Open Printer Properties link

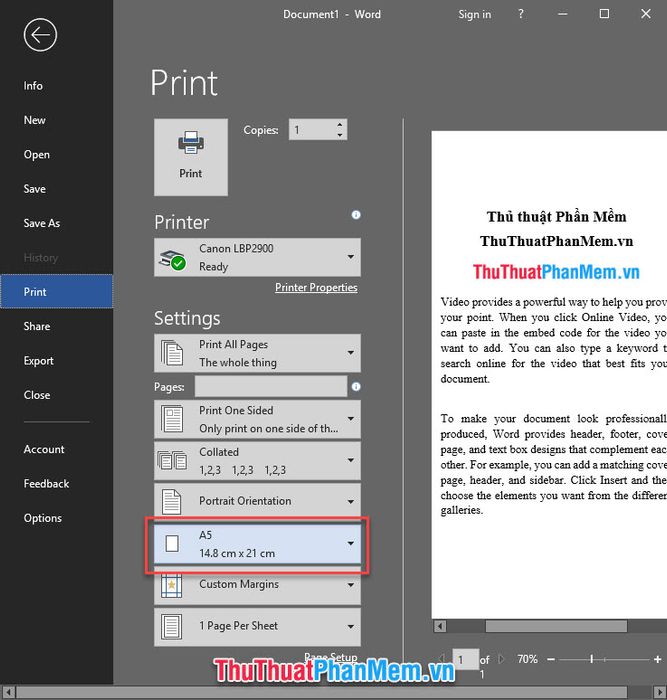coord(316,288)
